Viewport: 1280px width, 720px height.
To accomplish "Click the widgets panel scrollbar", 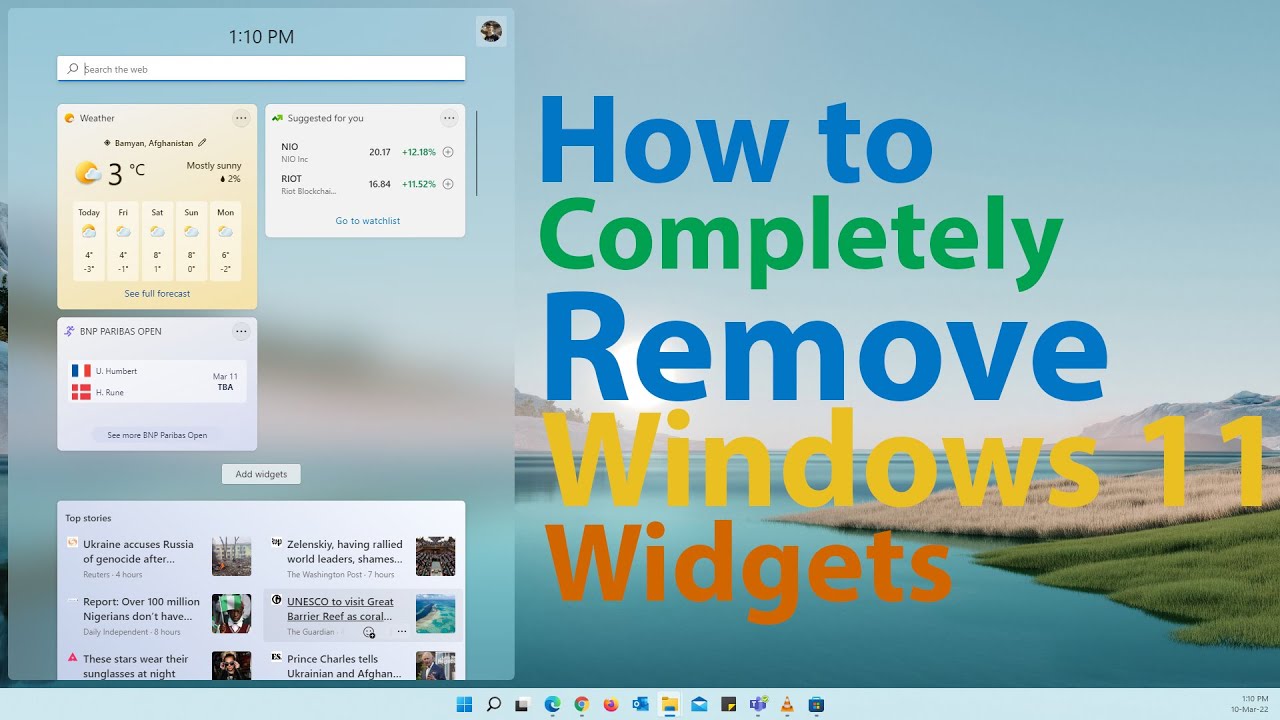I will [477, 153].
